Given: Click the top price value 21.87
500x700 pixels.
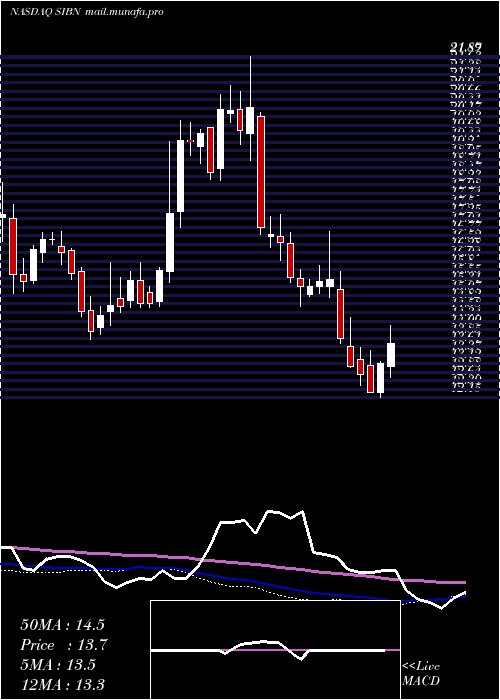Looking at the screenshot, I should [465, 48].
